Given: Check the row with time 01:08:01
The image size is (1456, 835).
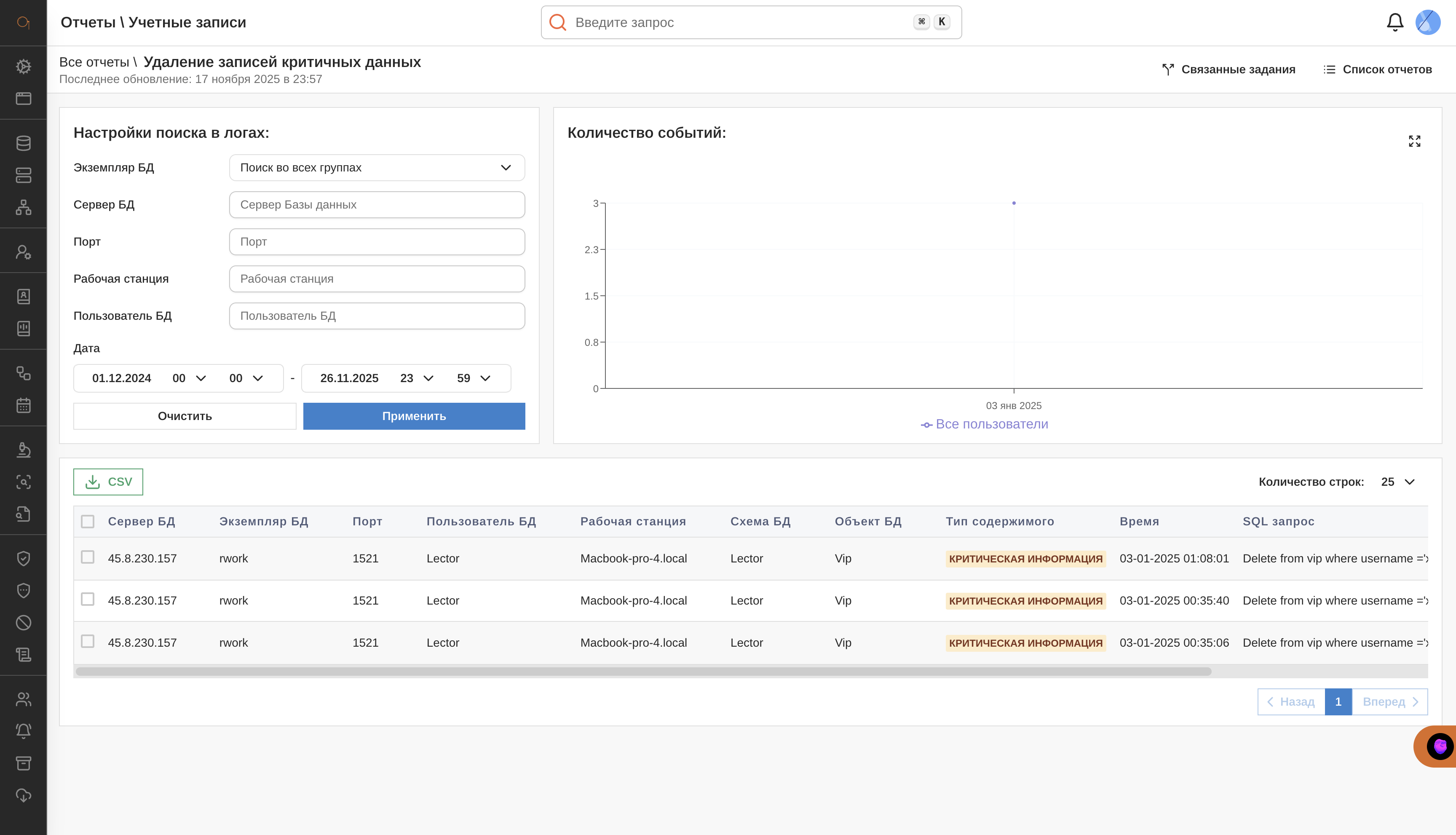Looking at the screenshot, I should coord(88,557).
